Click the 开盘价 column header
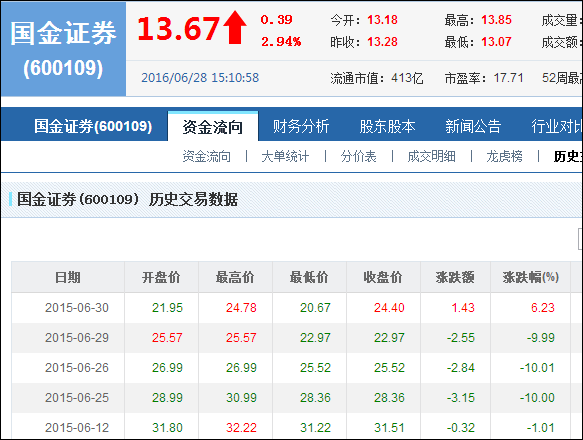This screenshot has width=583, height=440. [161, 277]
